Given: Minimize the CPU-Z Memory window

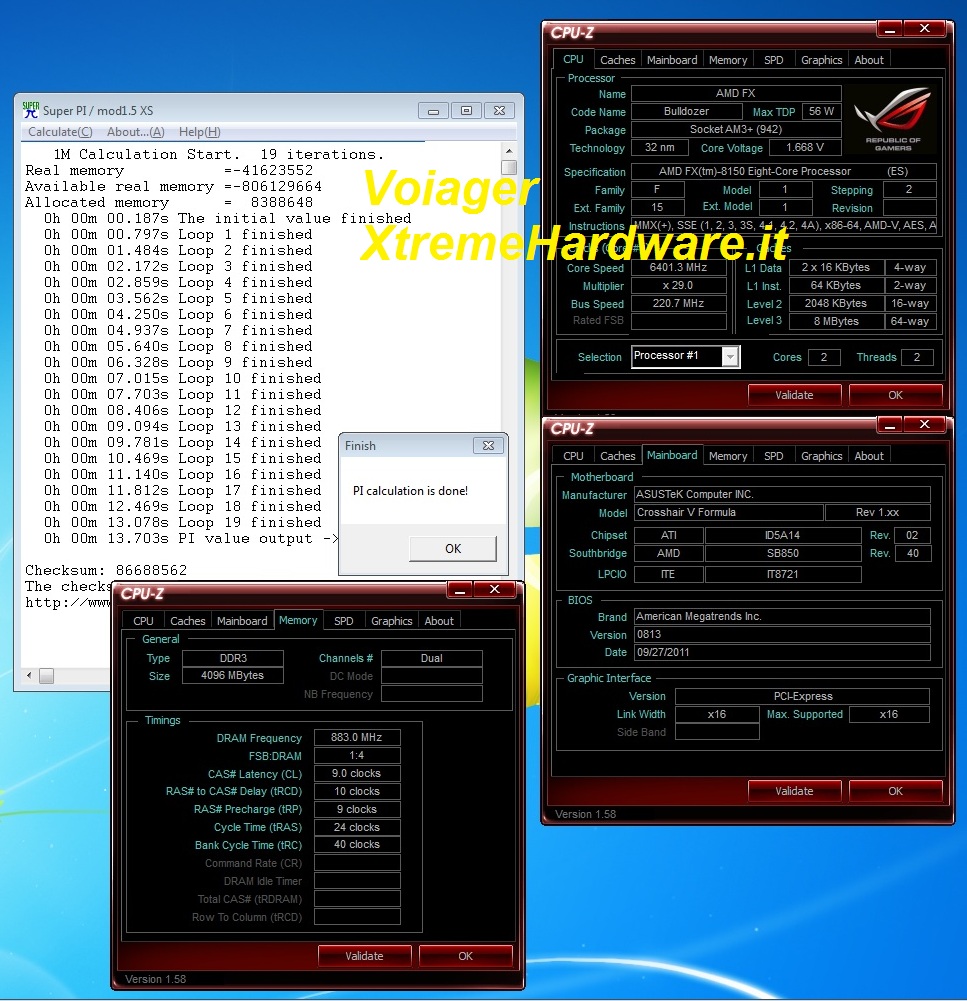Looking at the screenshot, I should [460, 591].
